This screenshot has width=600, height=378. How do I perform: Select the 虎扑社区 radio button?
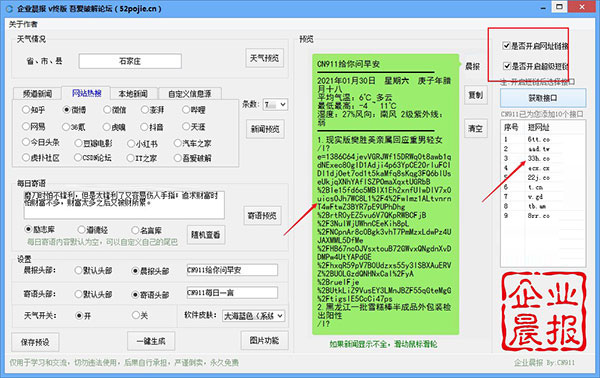click(x=41, y=158)
